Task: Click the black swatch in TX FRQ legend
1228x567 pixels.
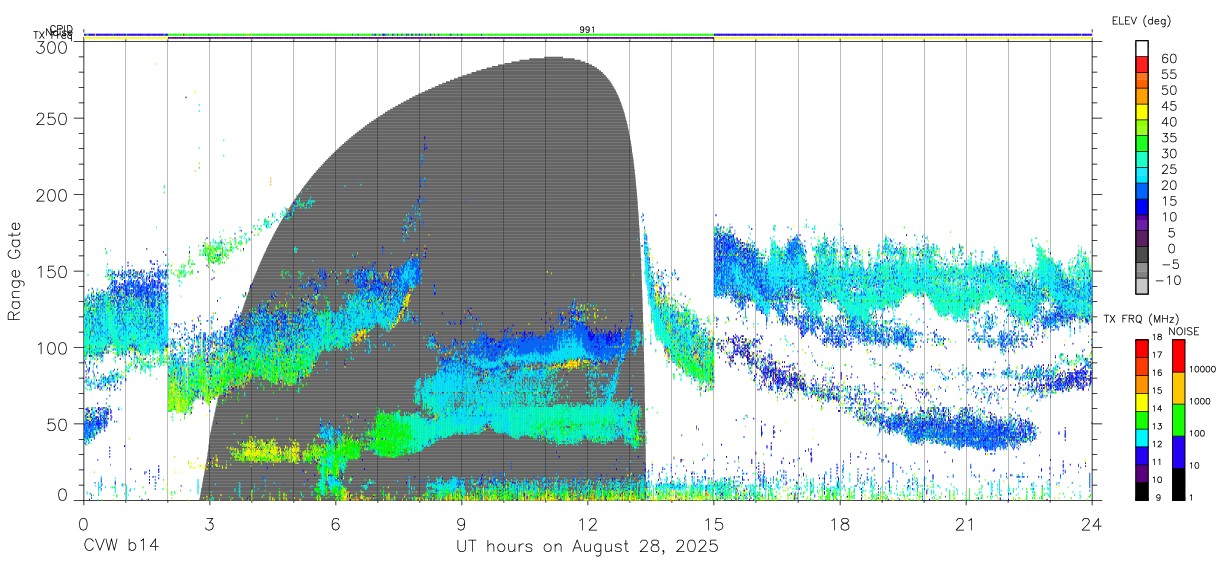Action: pyautogui.click(x=1142, y=492)
